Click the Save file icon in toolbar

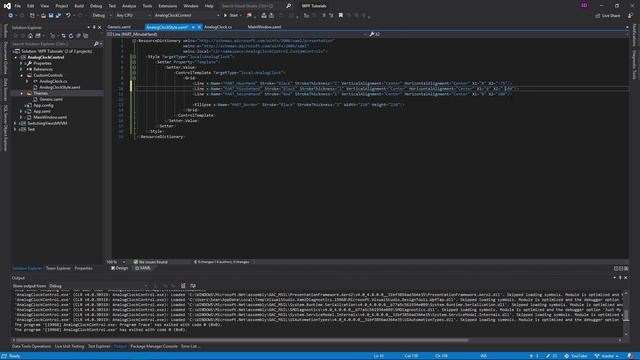pos(51,16)
